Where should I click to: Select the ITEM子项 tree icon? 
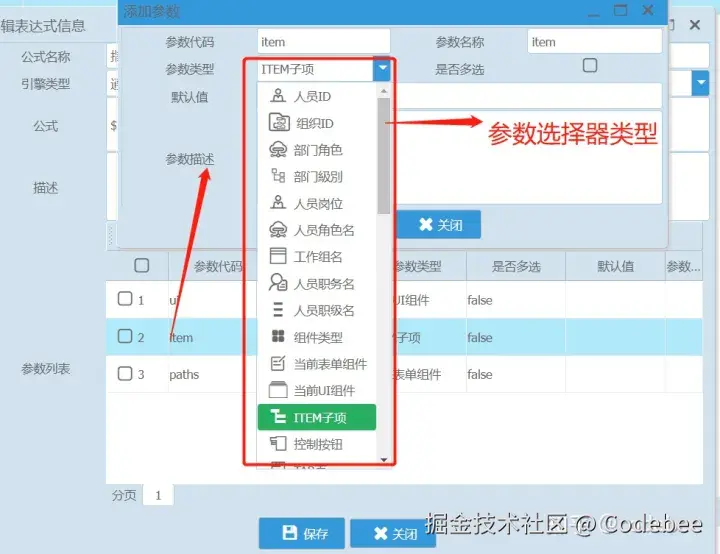[x=278, y=417]
